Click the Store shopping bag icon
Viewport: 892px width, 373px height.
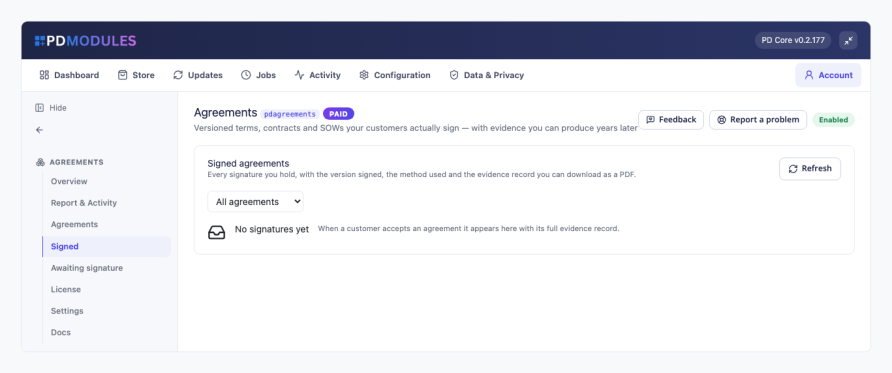coord(122,75)
